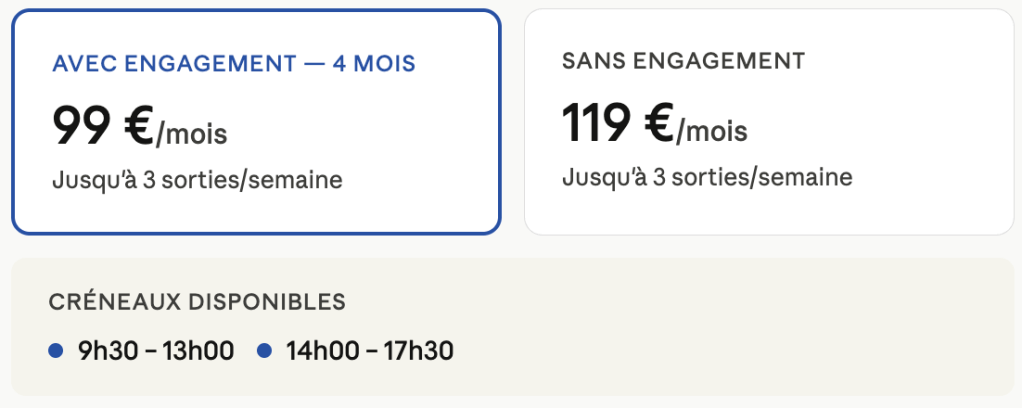This screenshot has width=1022, height=408.
Task: Click the blue dot beside 14h00 – 17h30
Action: coord(265,350)
